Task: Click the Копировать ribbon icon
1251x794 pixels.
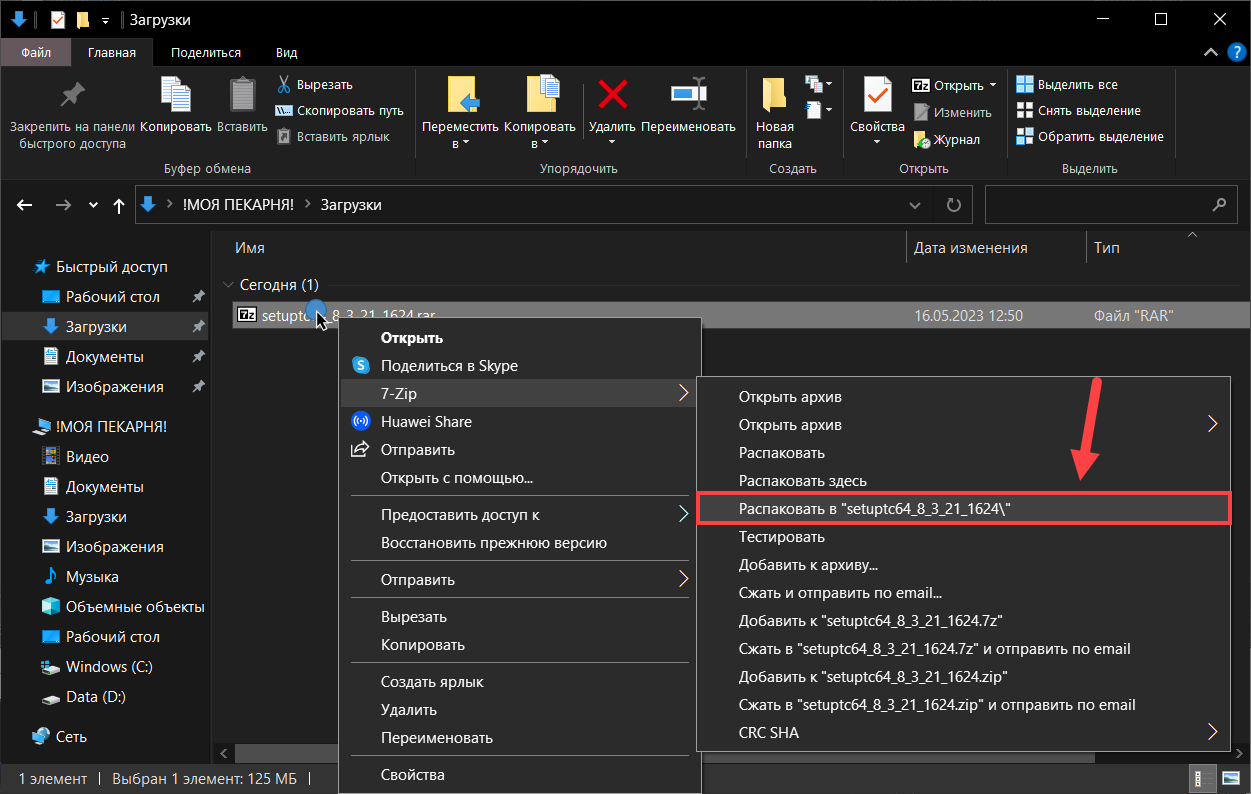Action: [x=176, y=95]
